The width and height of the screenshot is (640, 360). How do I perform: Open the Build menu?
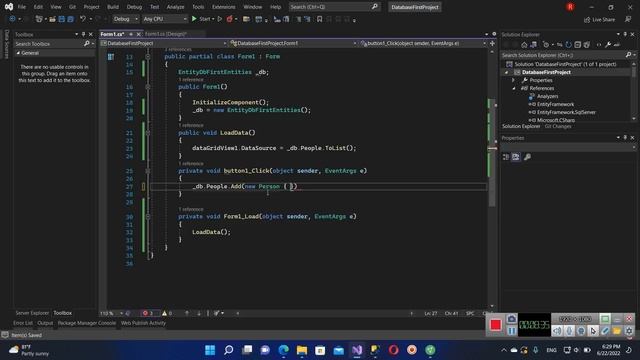click(x=113, y=7)
